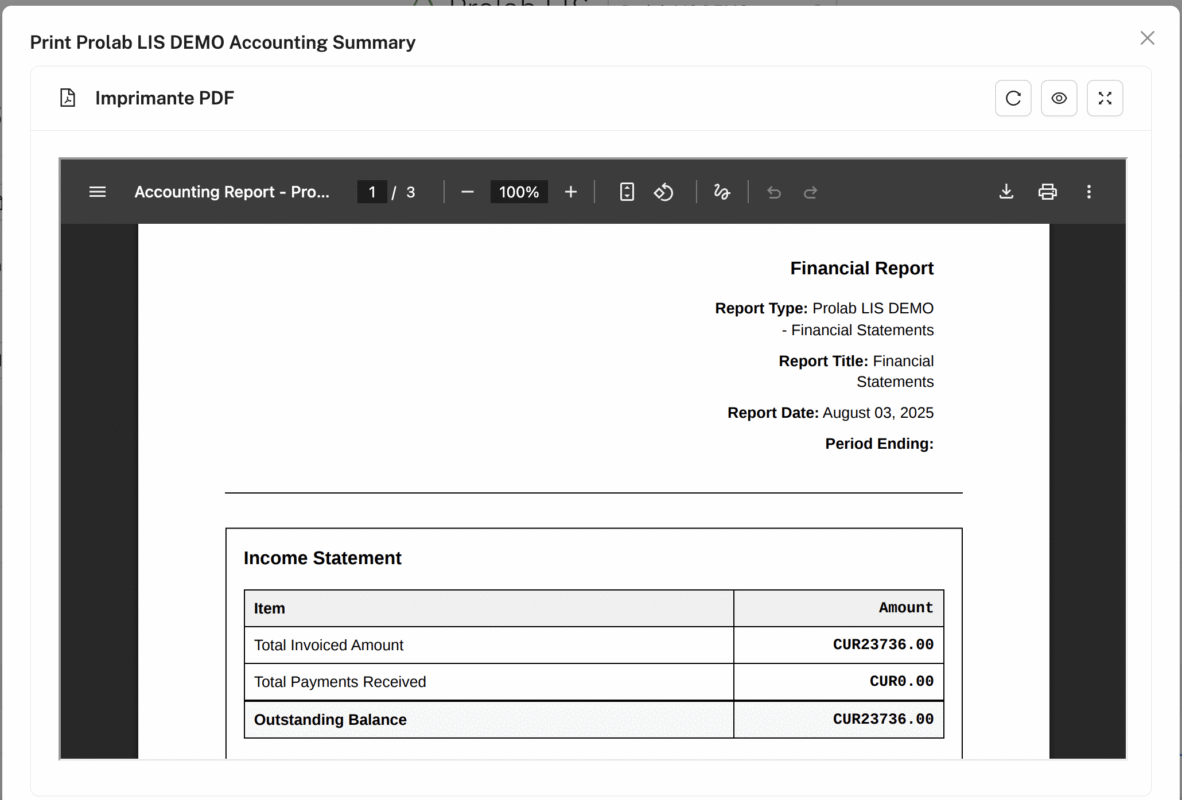Click the Income Statement heading
1182x800 pixels.
coord(323,558)
